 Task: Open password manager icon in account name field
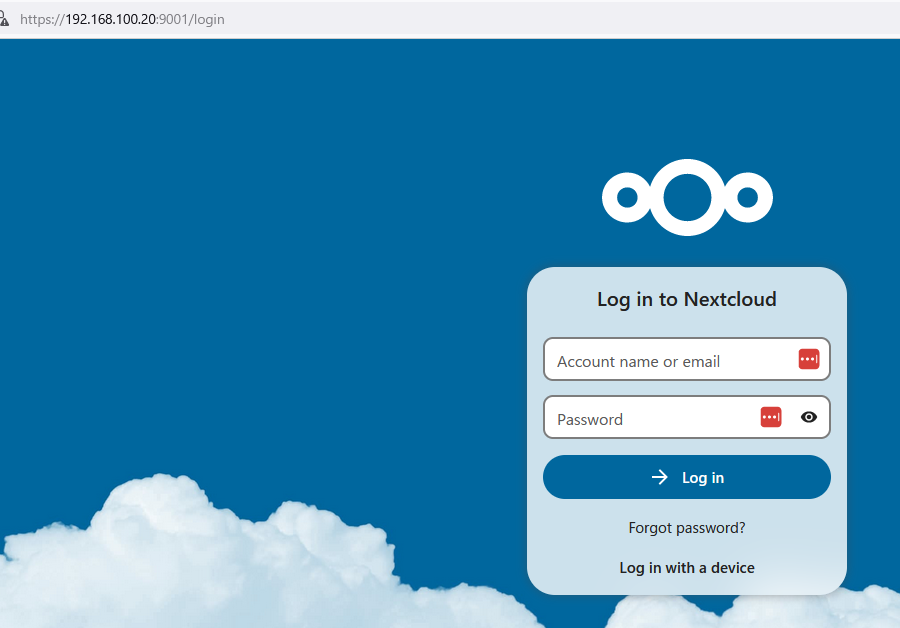point(809,359)
